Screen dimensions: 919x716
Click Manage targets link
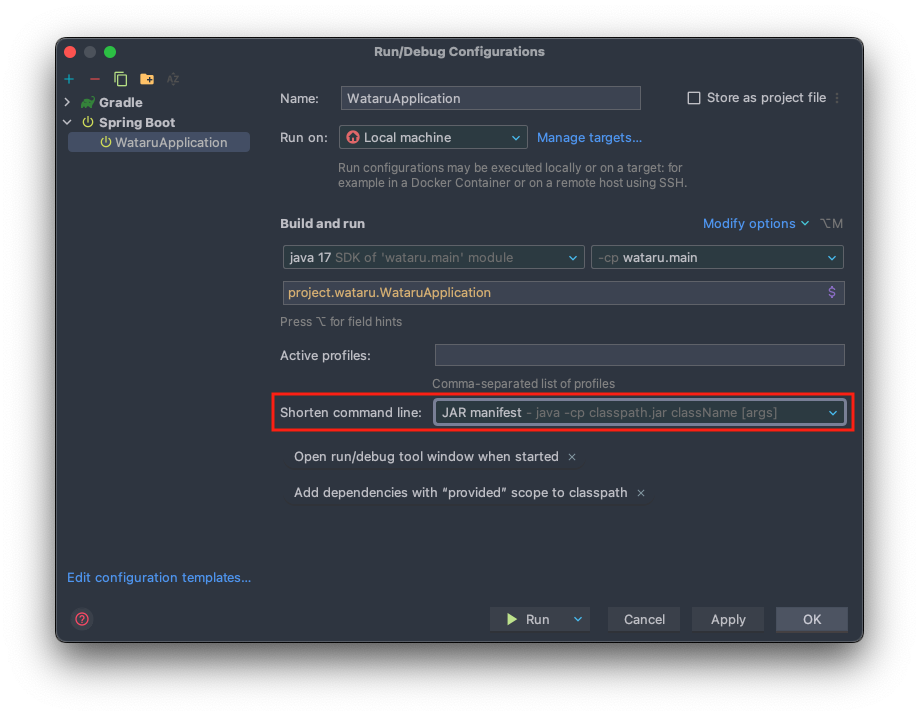point(589,138)
